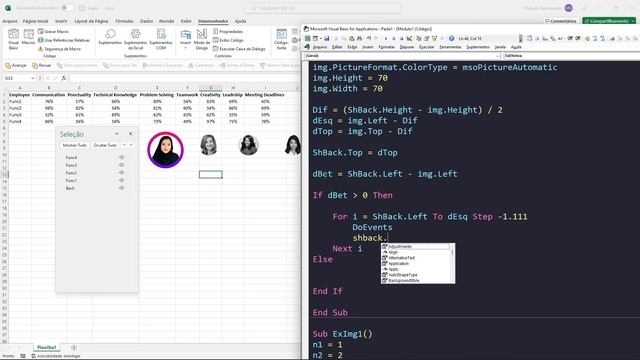Open the Macros list in the ribbon

click(x=28, y=38)
